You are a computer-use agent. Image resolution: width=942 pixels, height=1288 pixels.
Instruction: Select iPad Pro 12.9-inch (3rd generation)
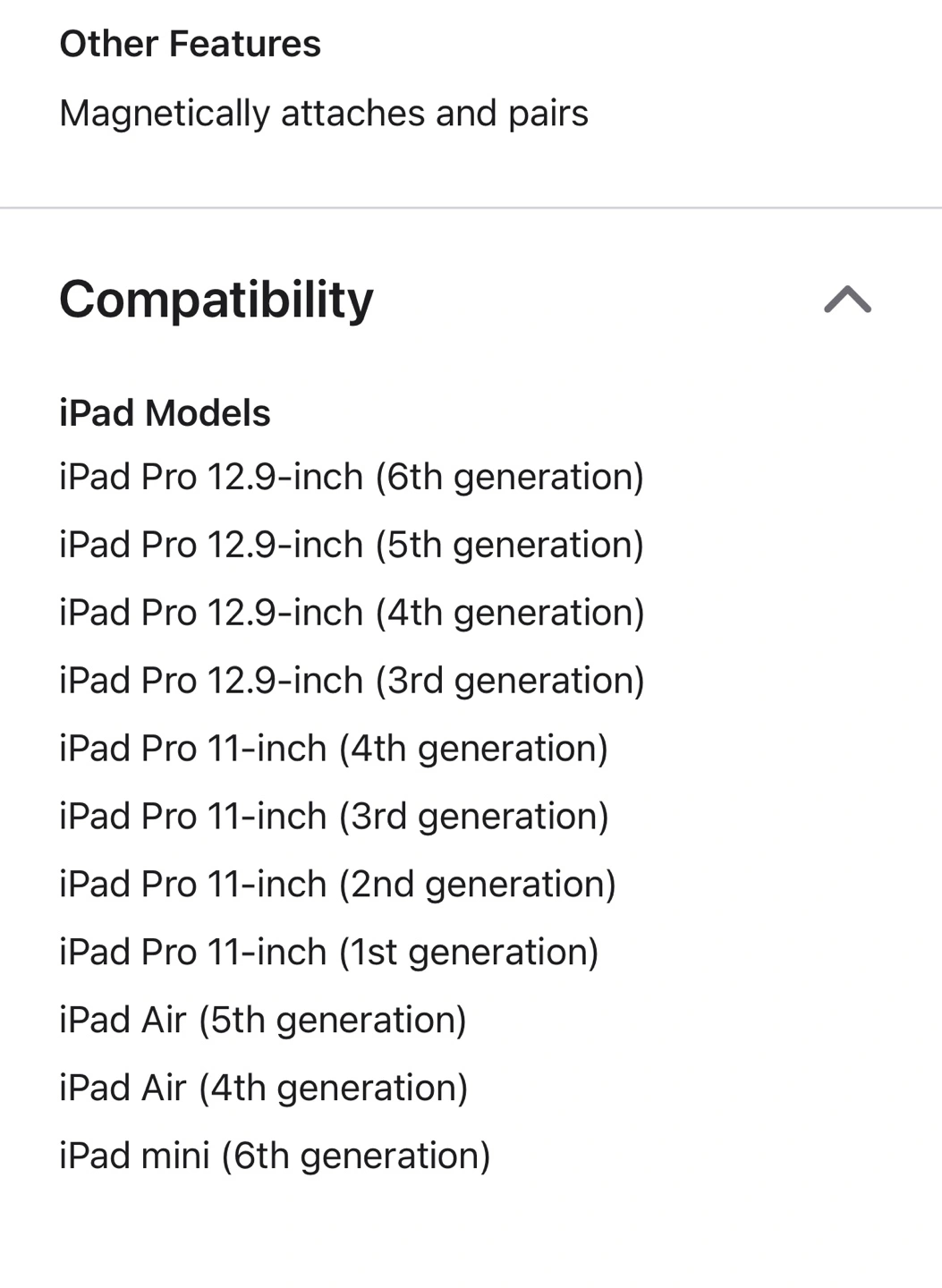click(352, 681)
